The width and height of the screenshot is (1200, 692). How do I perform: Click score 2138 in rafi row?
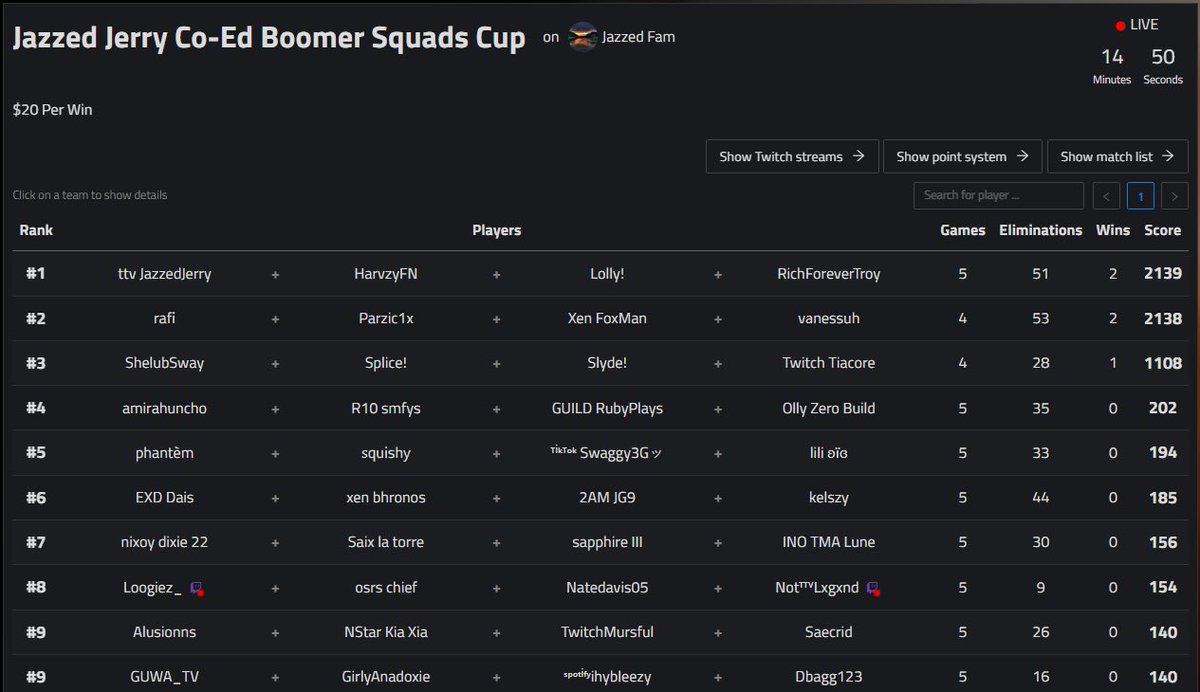pos(1163,319)
